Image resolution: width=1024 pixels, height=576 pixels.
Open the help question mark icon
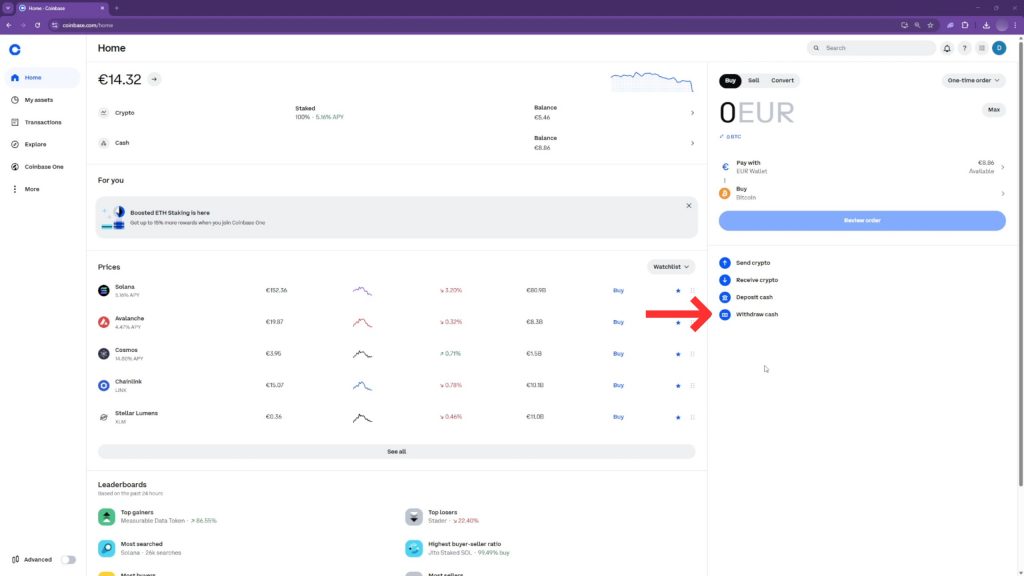pos(964,48)
